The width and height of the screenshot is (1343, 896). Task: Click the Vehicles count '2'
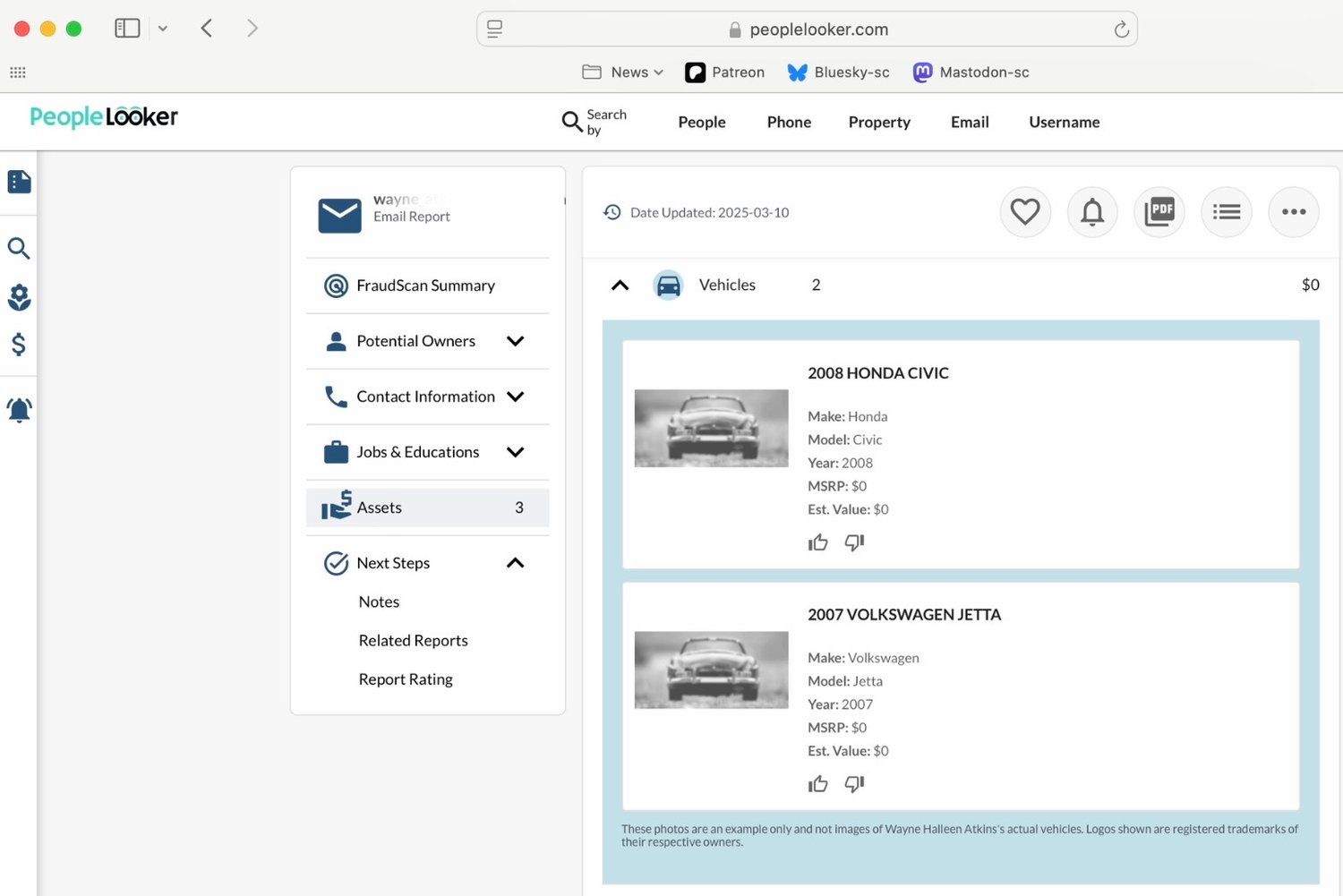[817, 285]
